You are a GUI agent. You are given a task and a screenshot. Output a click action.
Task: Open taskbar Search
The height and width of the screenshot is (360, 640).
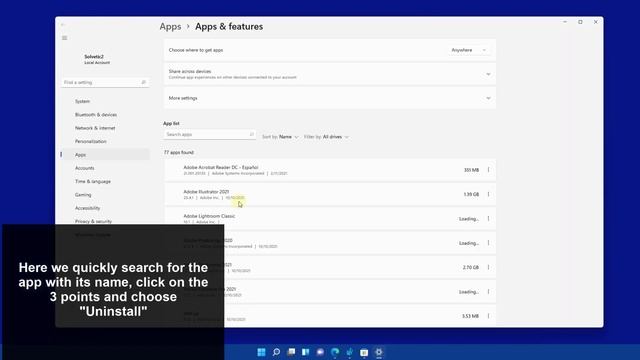coord(276,352)
